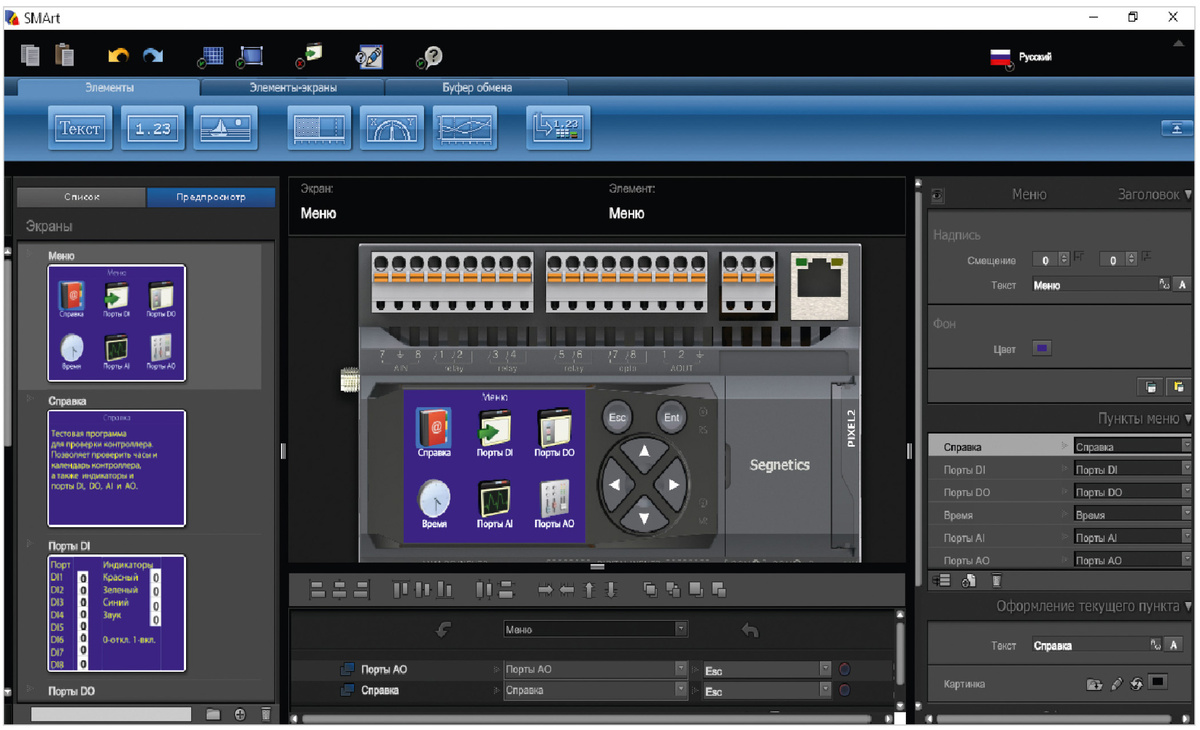
Task: Add a 1.23 numeric element
Action: 153,128
